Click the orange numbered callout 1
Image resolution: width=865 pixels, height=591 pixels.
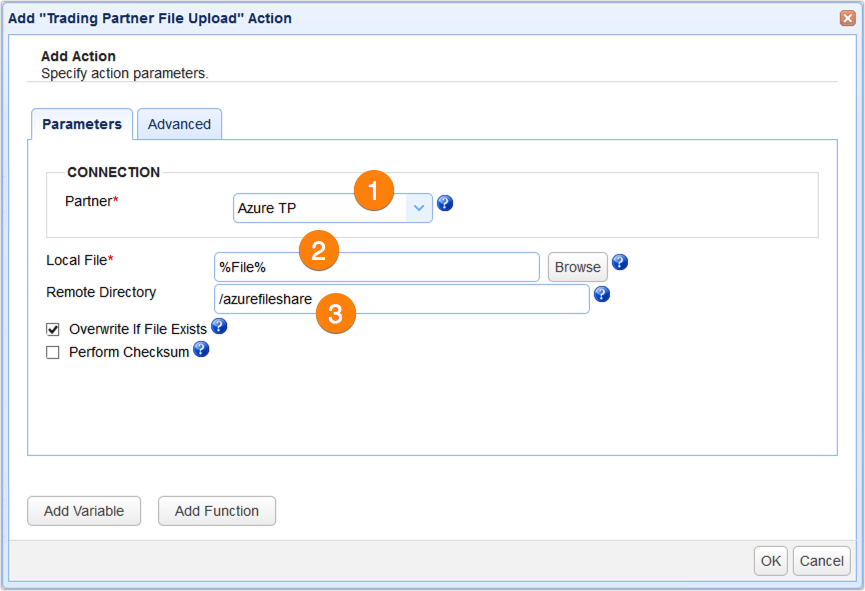pyautogui.click(x=375, y=189)
